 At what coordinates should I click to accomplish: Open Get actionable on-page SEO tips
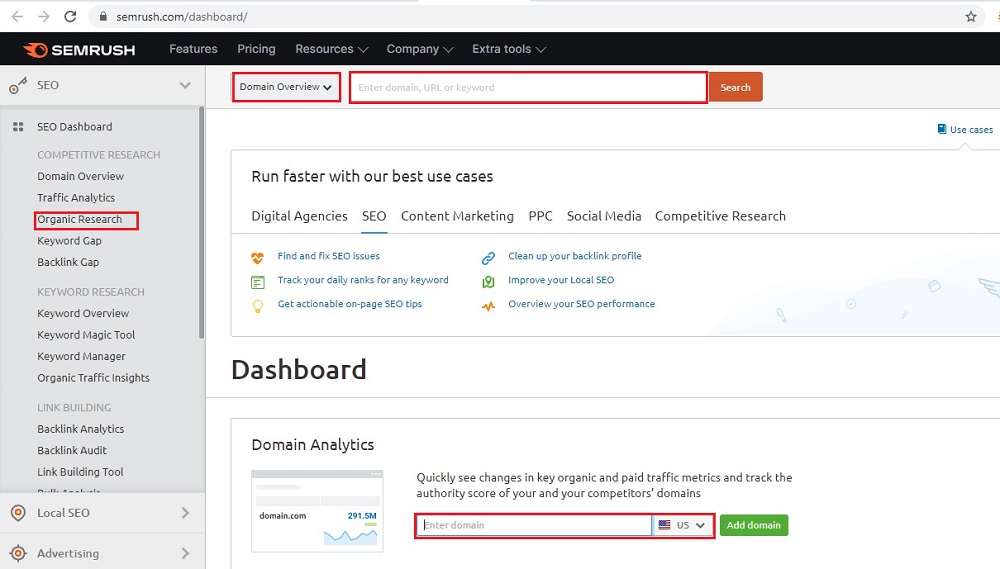point(349,304)
